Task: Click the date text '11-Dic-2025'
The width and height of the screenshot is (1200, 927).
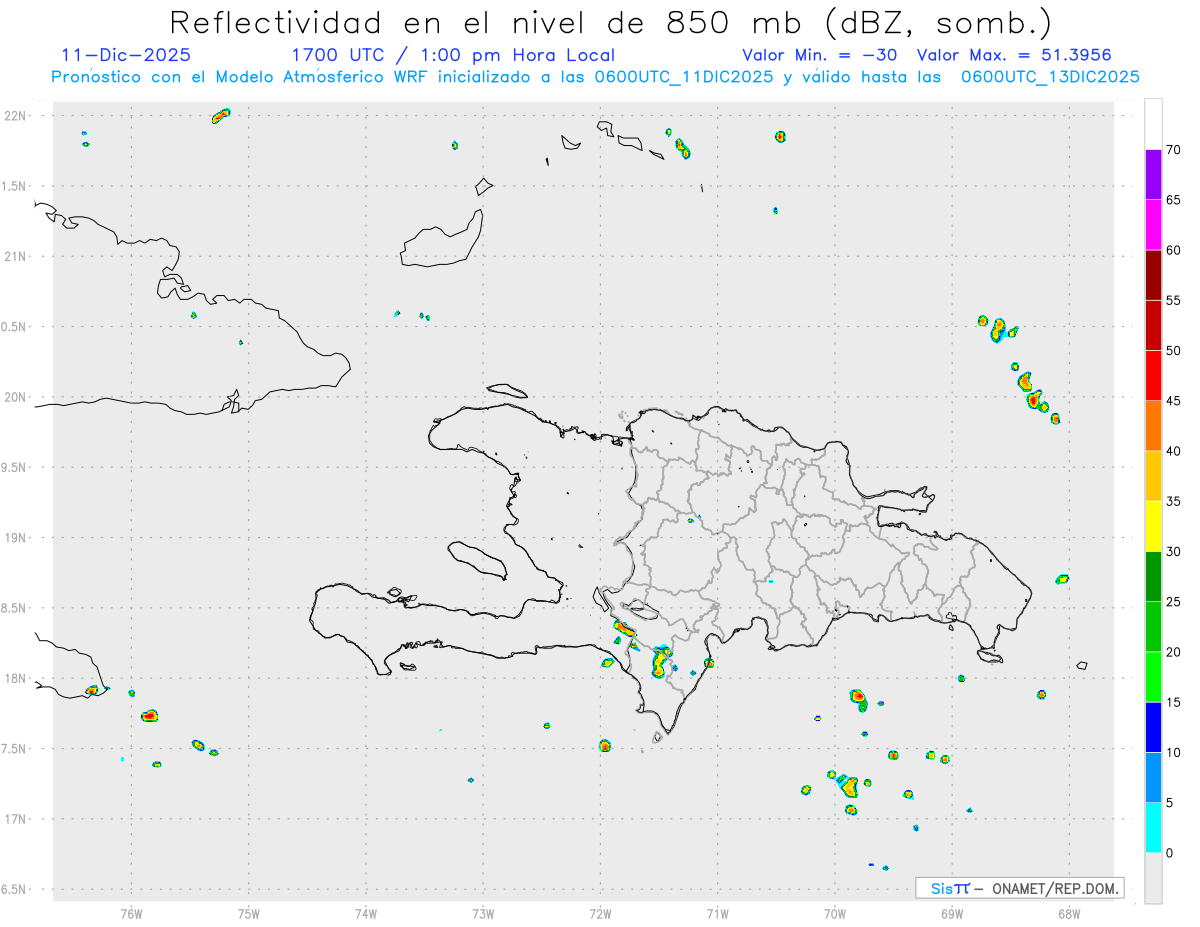Action: (126, 55)
